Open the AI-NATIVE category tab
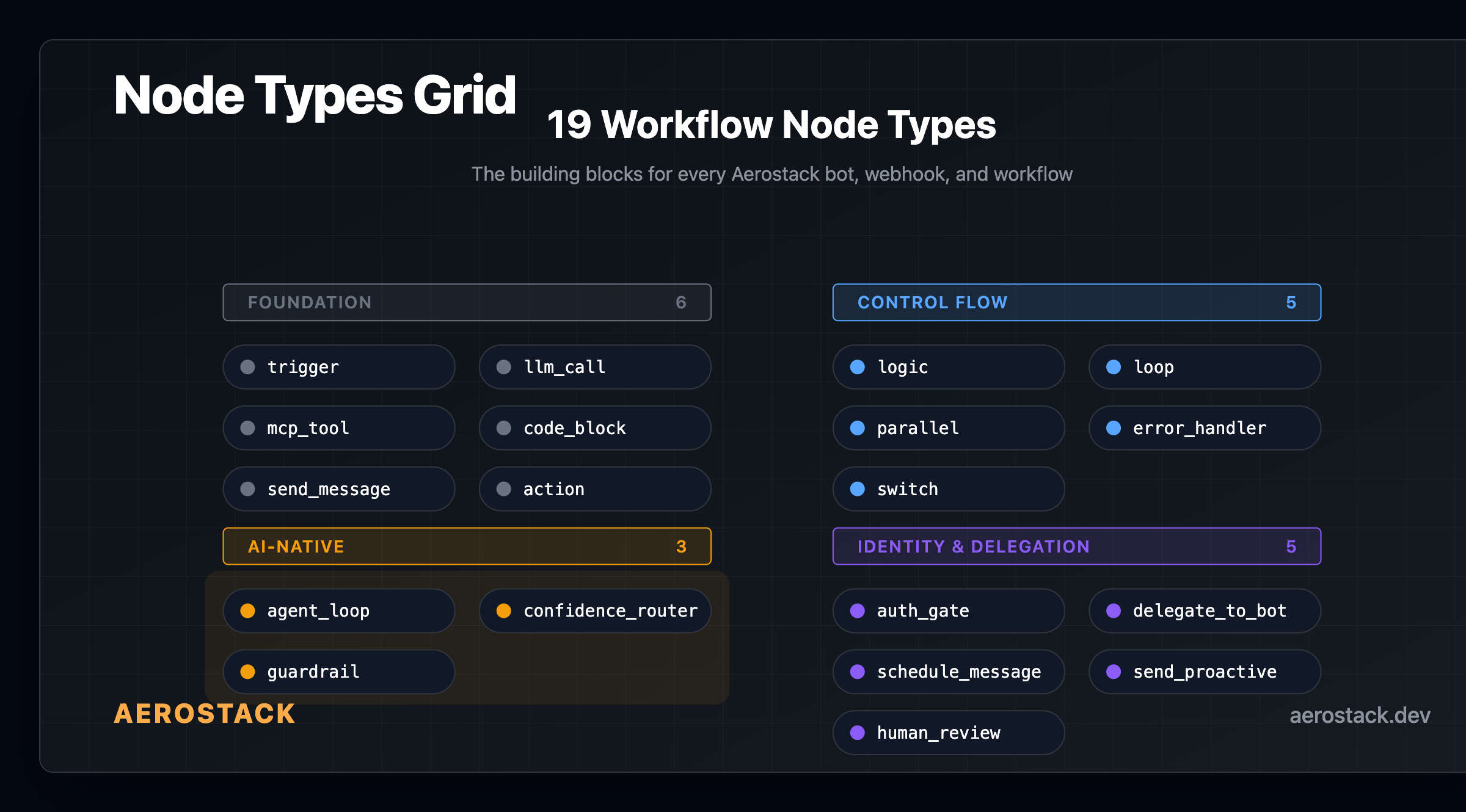Screen dimensions: 1466x812 click(x=467, y=546)
